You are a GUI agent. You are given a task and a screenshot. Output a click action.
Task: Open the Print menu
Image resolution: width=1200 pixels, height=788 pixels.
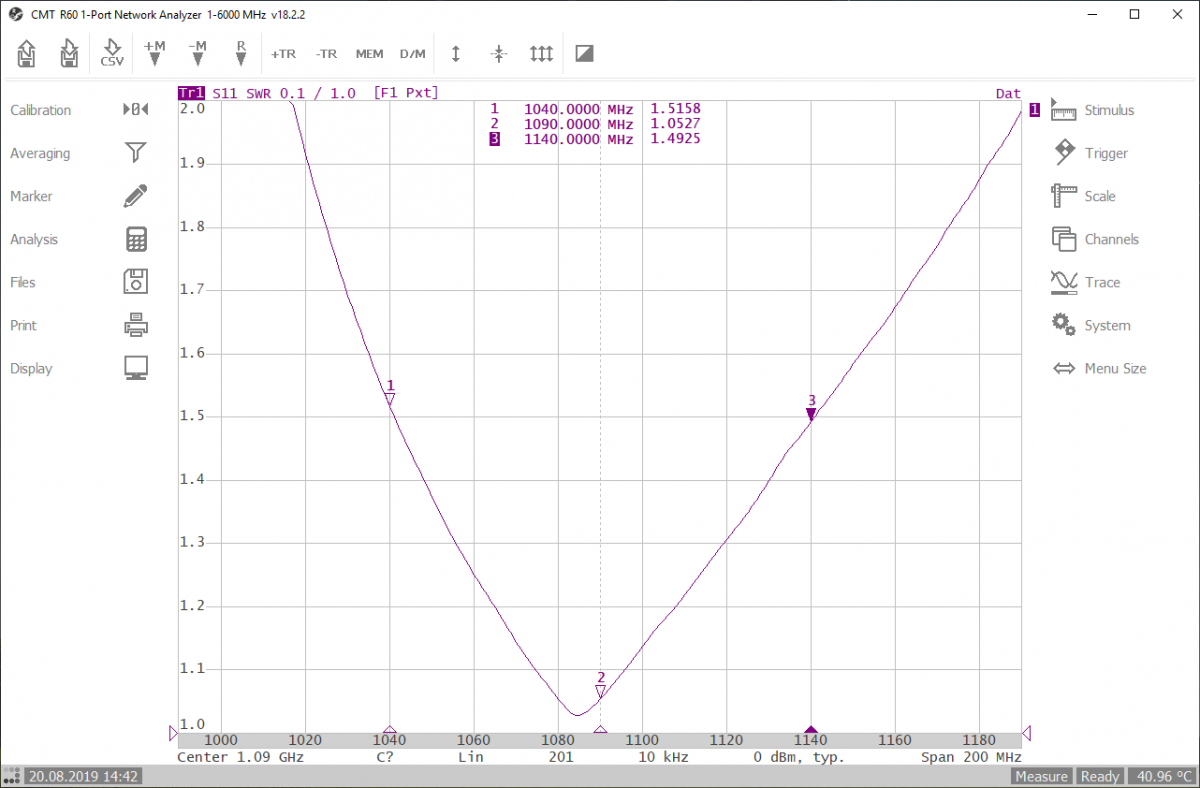[x=79, y=325]
